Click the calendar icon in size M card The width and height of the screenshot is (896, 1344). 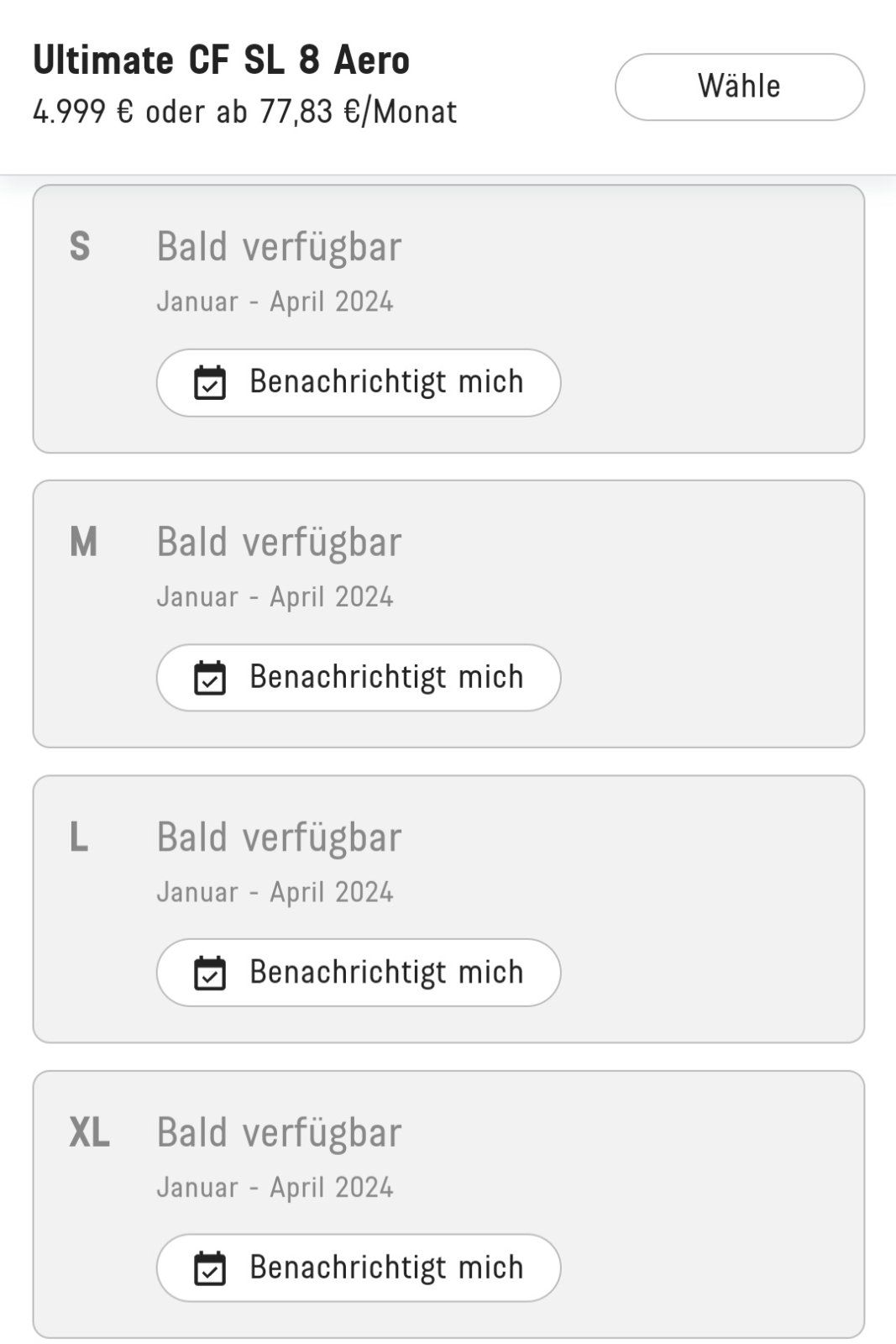point(210,678)
